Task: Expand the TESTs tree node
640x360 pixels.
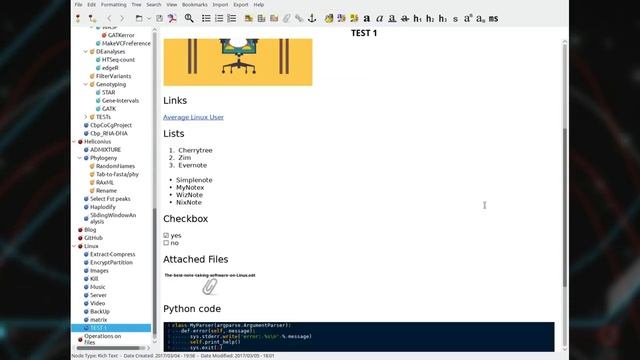Action: click(86, 117)
